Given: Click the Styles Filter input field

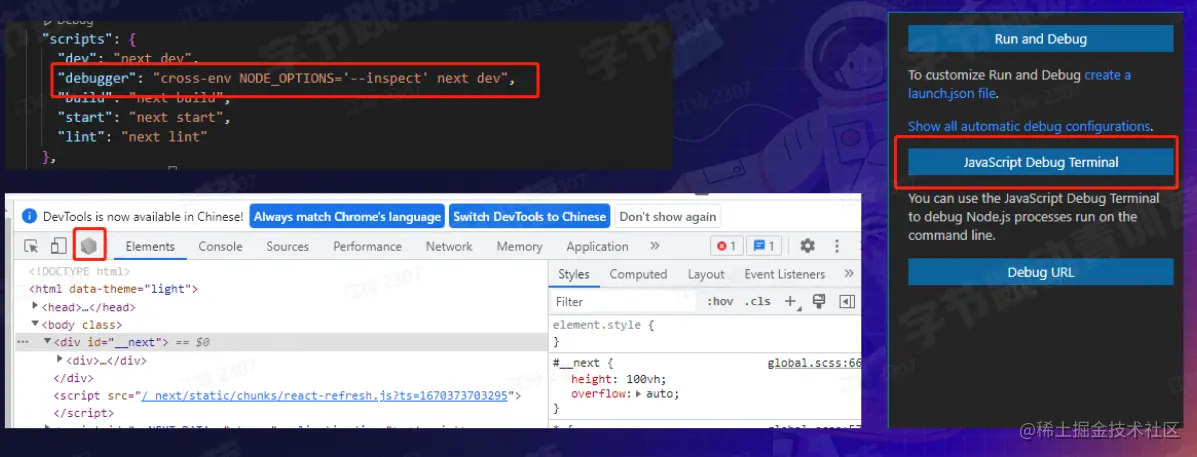Looking at the screenshot, I should 624,301.
